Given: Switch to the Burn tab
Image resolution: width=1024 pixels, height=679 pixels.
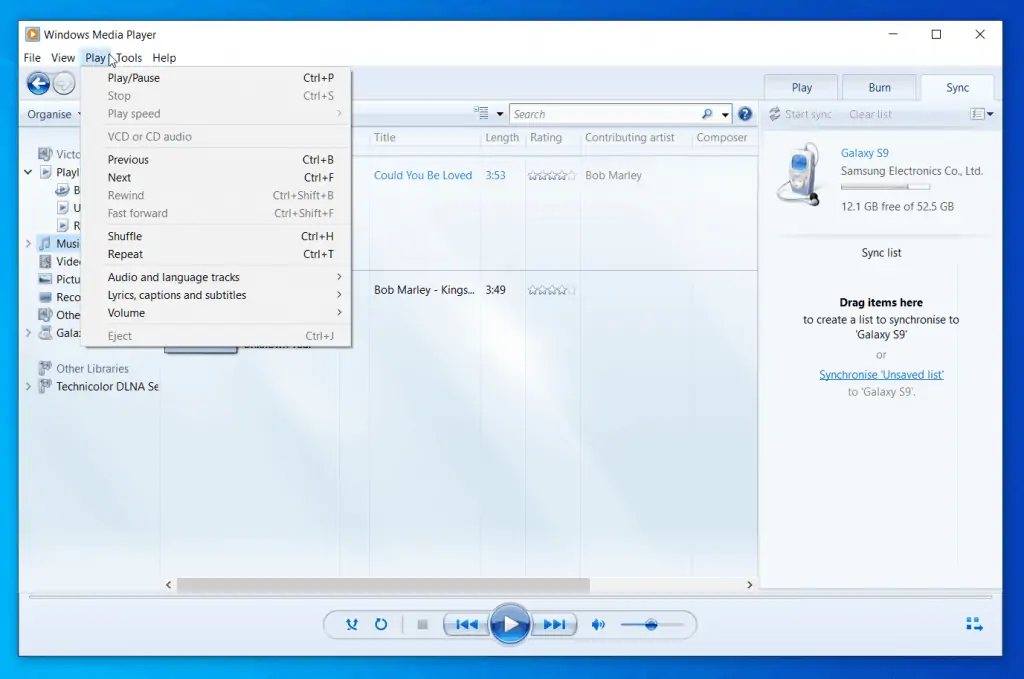Looking at the screenshot, I should [x=878, y=87].
